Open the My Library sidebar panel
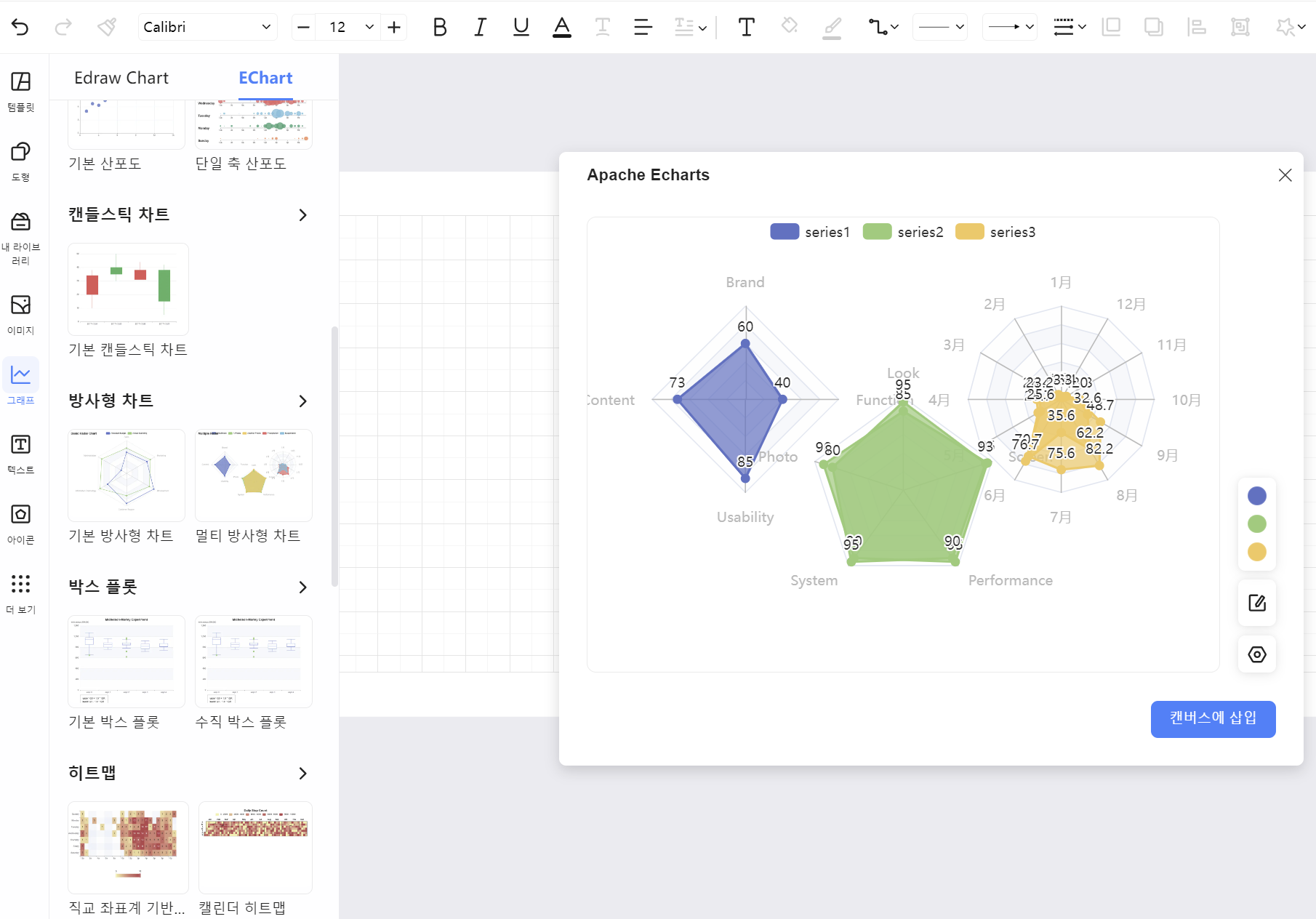The image size is (1316, 919). (x=21, y=238)
